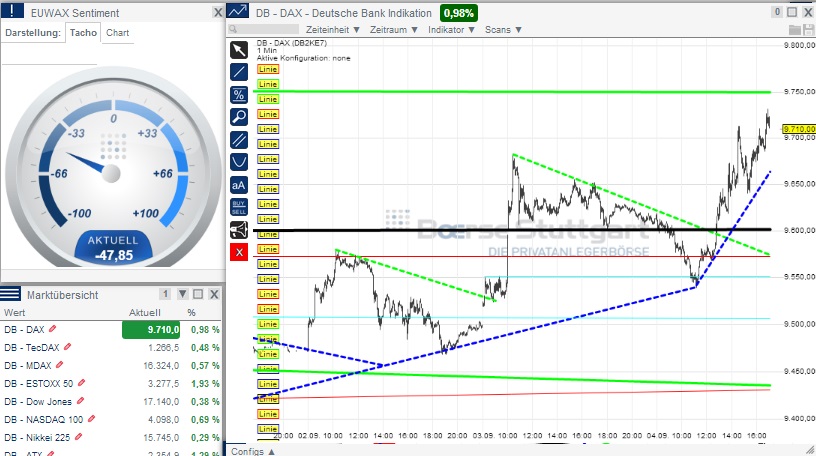The height and width of the screenshot is (456, 816).
Task: Click the pencil icon next to DB - DAX
Action: tap(53, 329)
